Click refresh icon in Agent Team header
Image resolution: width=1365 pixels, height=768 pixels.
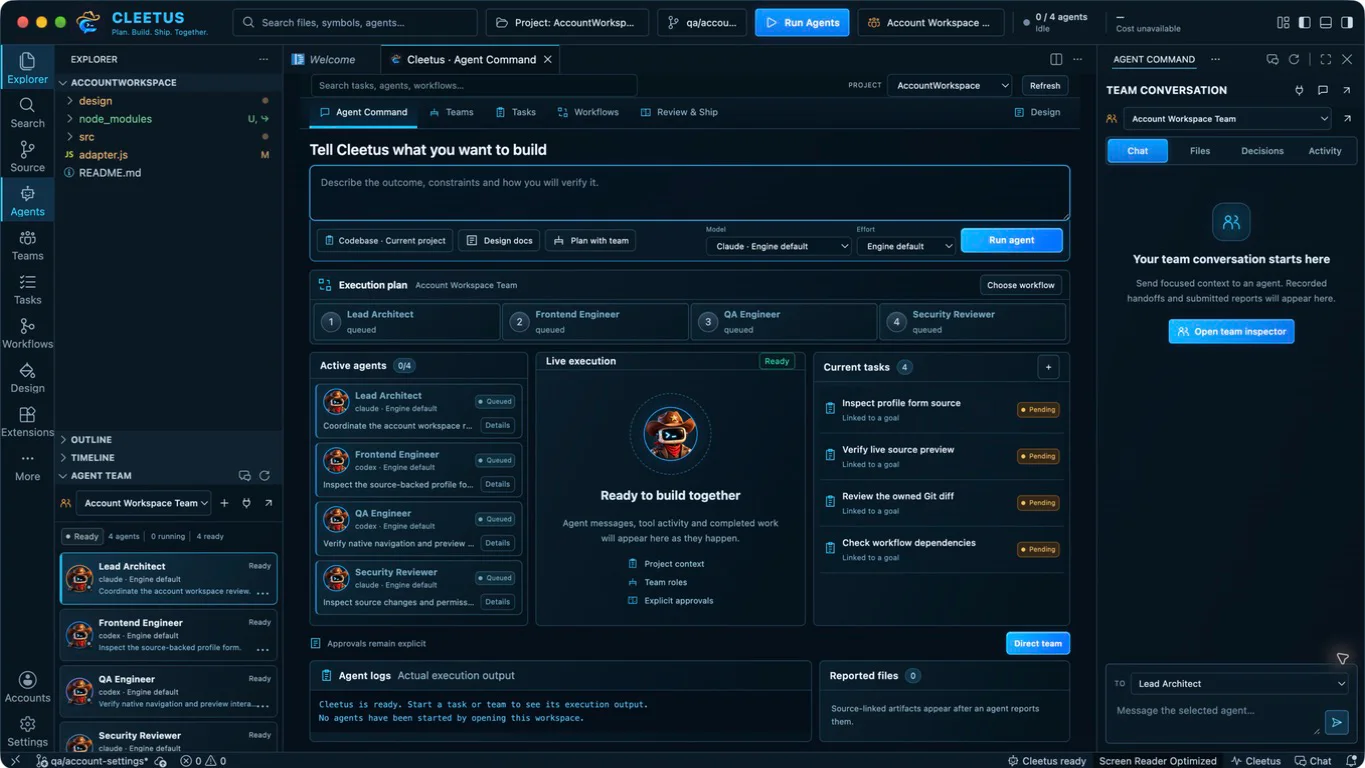(x=265, y=476)
